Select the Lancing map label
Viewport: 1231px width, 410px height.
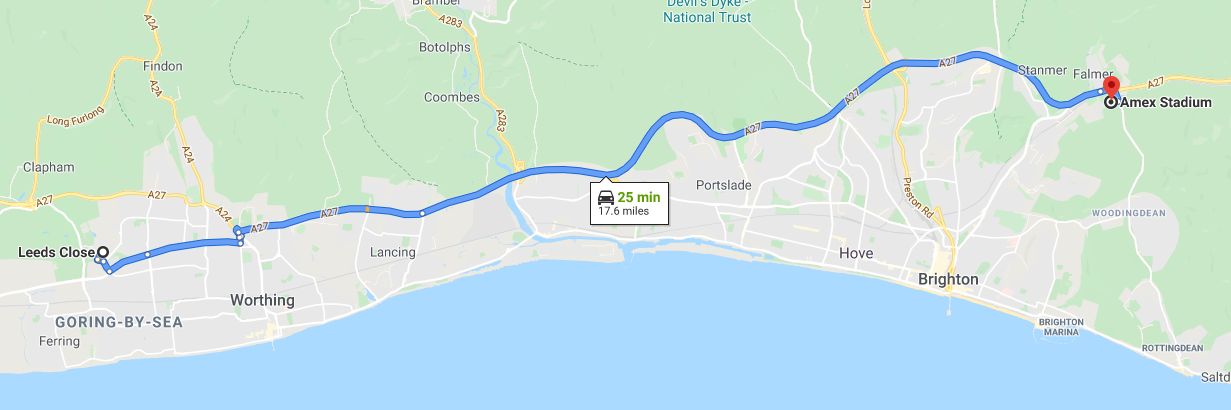click(x=392, y=252)
